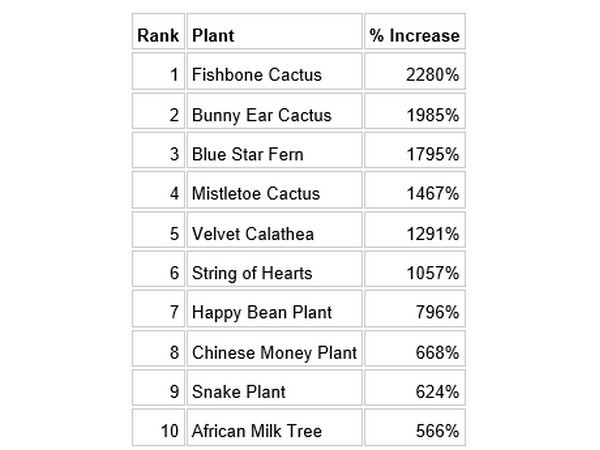Select the Chinese Money Plant cell
Viewport: 600px width, 450px height.
pos(274,352)
